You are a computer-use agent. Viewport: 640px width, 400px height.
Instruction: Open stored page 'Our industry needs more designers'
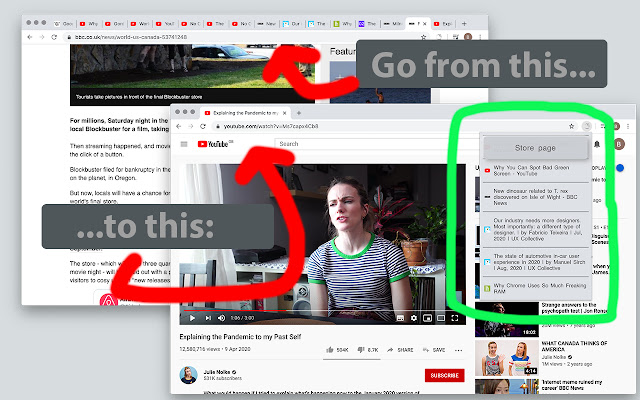[535, 229]
